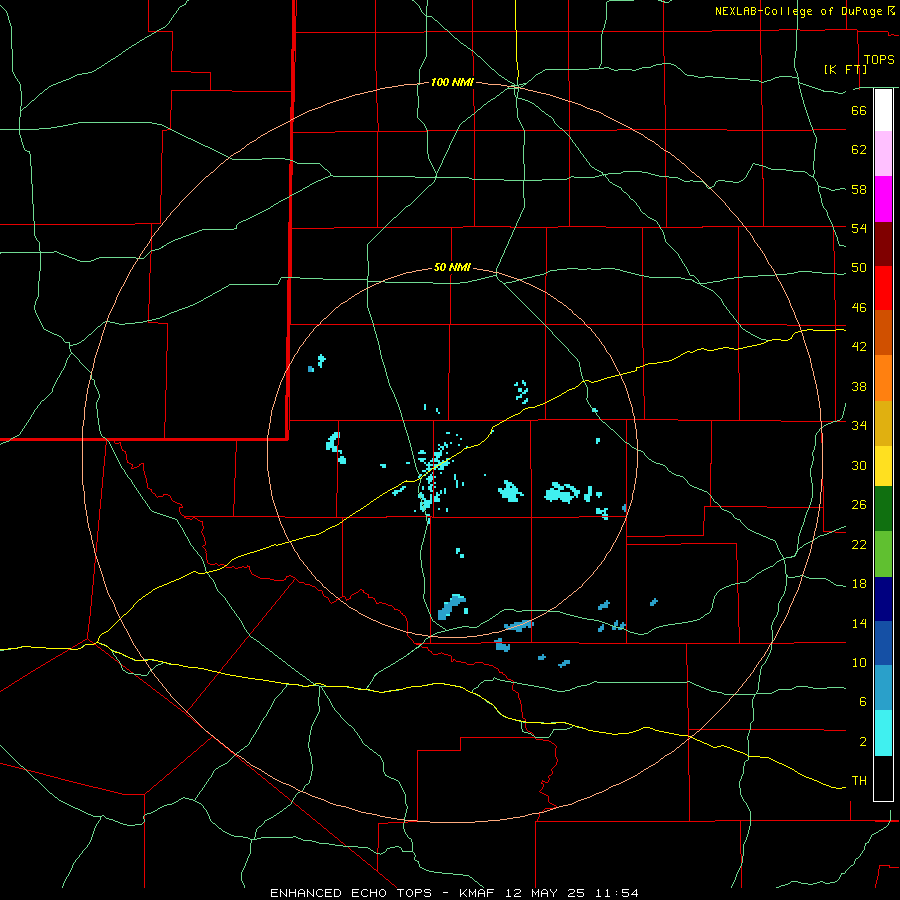Click legend scale value 14
900x900 pixels.
[859, 623]
